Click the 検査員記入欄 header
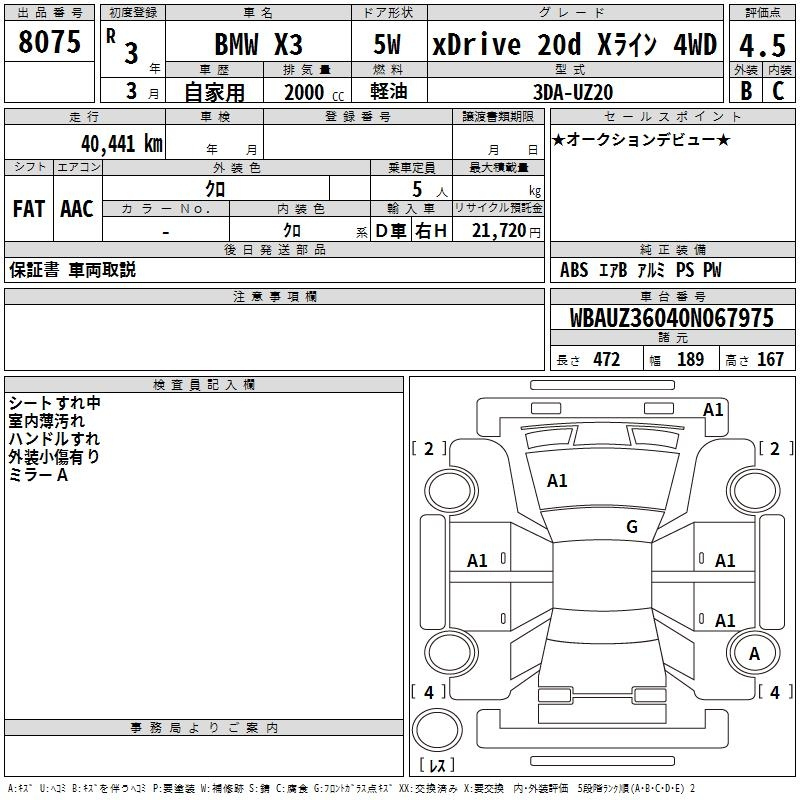 [204, 385]
